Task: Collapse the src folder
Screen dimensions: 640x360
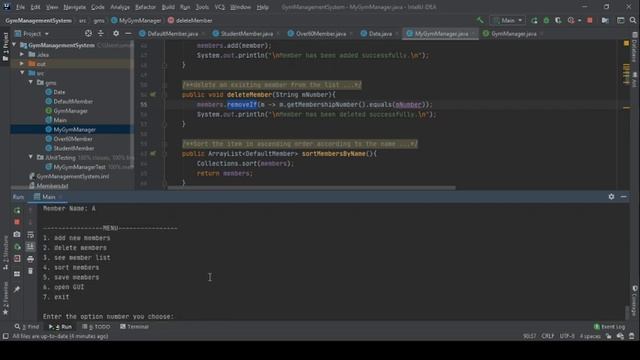Action: (22, 73)
